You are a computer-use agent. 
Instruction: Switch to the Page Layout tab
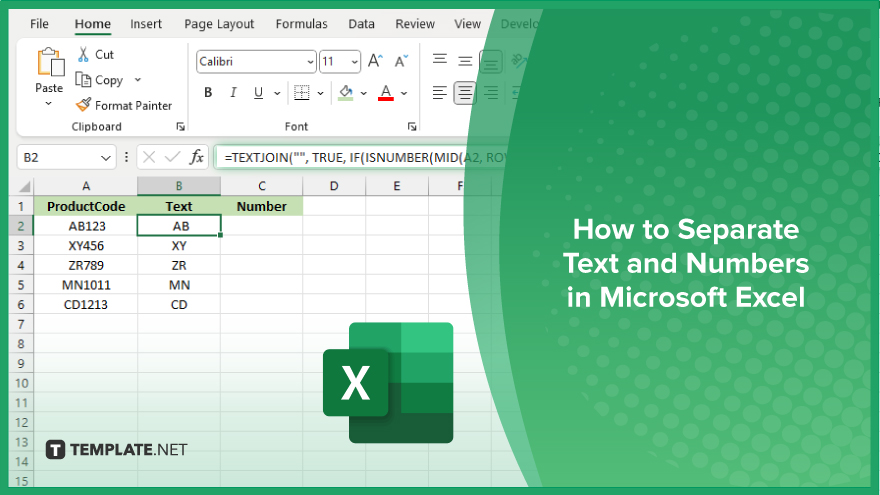[219, 24]
